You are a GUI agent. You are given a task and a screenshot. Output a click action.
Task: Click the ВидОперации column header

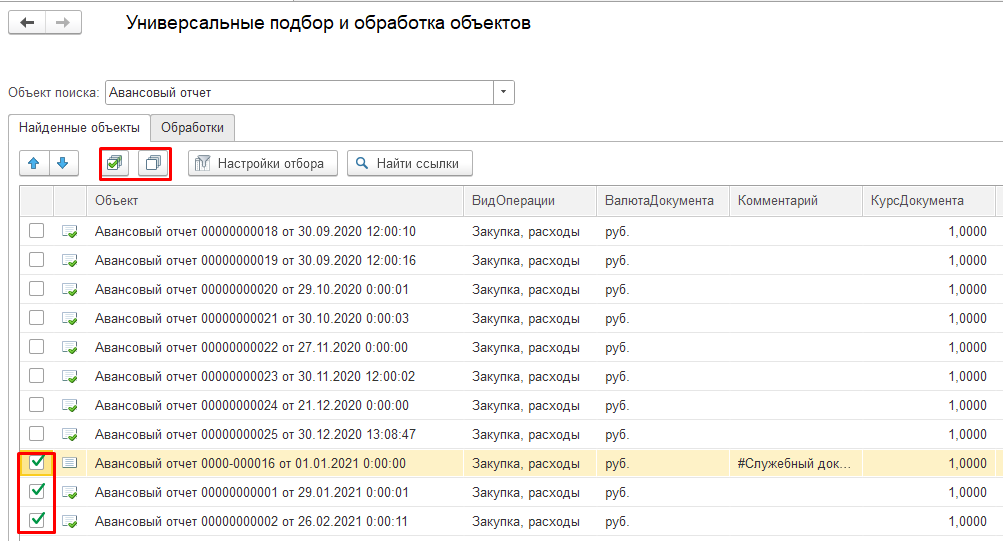click(513, 200)
